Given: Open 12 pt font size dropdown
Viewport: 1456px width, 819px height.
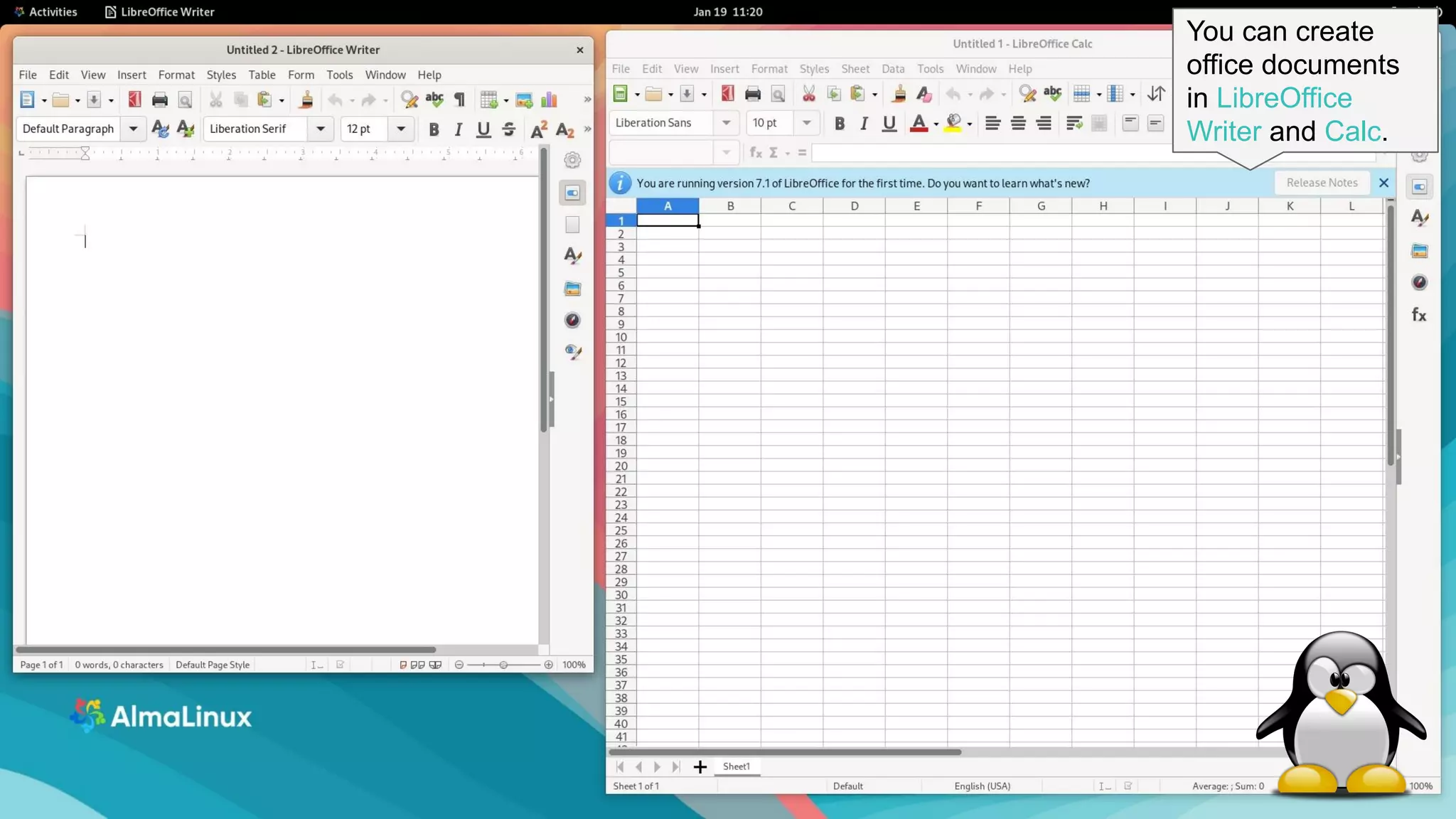Looking at the screenshot, I should (401, 129).
